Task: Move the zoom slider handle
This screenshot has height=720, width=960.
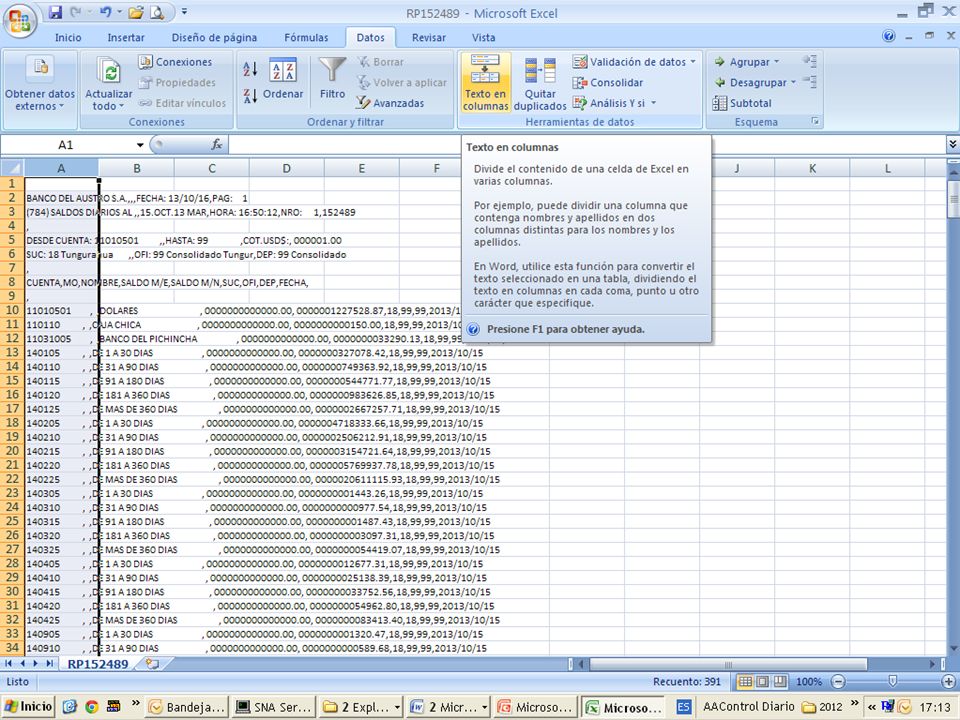Action: pos(893,681)
